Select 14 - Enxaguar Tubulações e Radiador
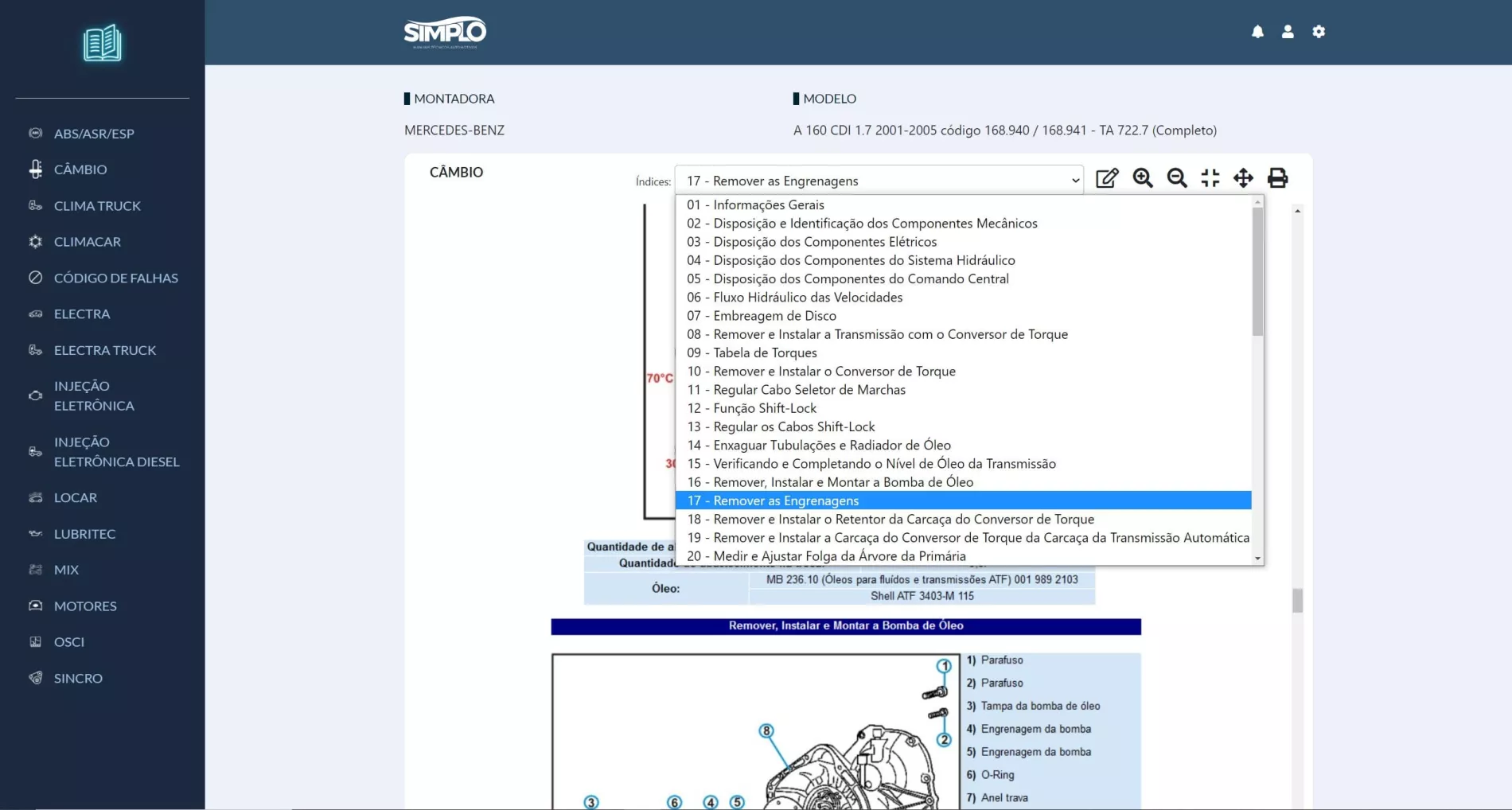Image resolution: width=1512 pixels, height=810 pixels. click(x=963, y=445)
